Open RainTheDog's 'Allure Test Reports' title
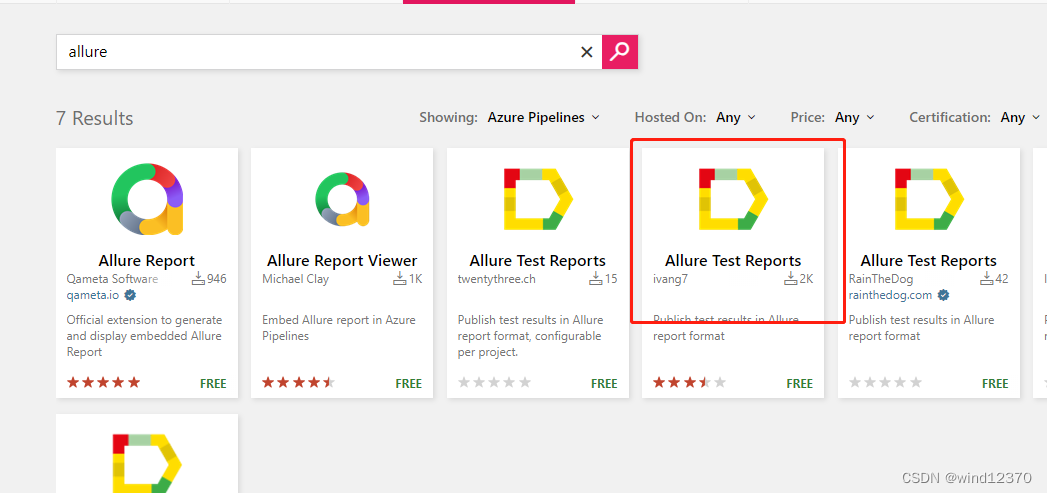The height and width of the screenshot is (493, 1047). pos(929,261)
